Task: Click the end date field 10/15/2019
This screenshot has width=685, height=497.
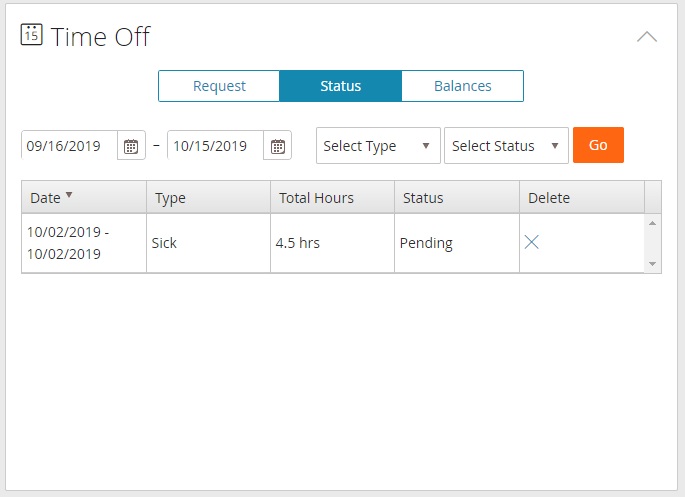Action: coord(214,146)
